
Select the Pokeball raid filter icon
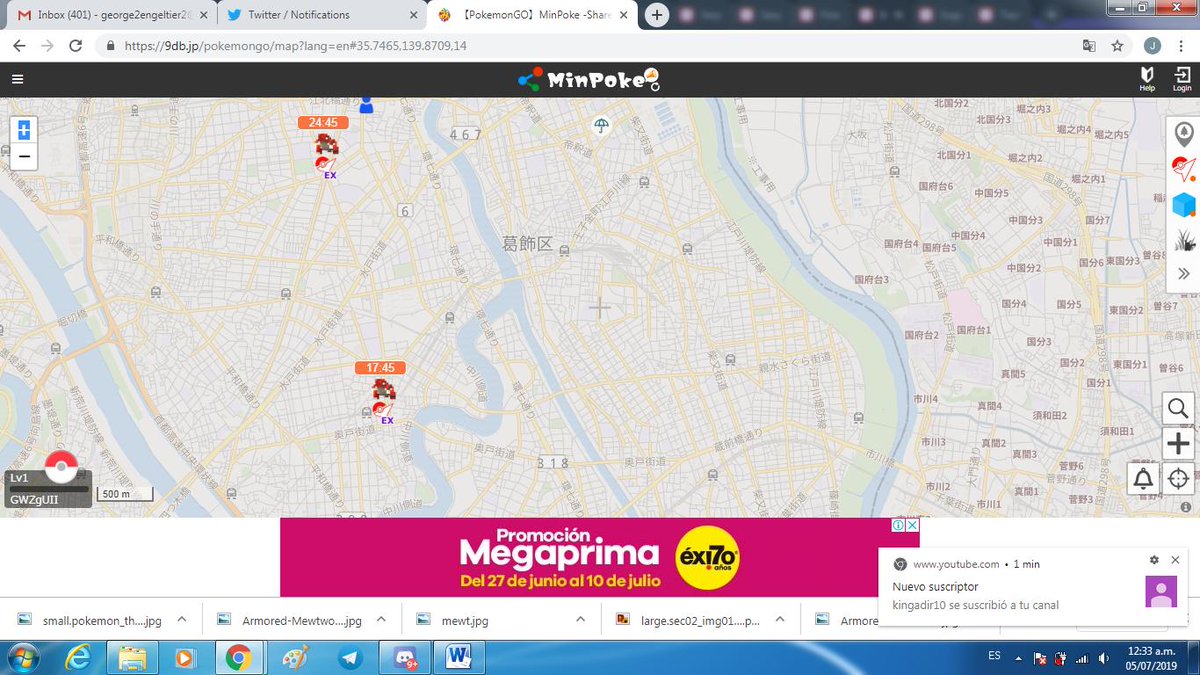(x=1184, y=169)
